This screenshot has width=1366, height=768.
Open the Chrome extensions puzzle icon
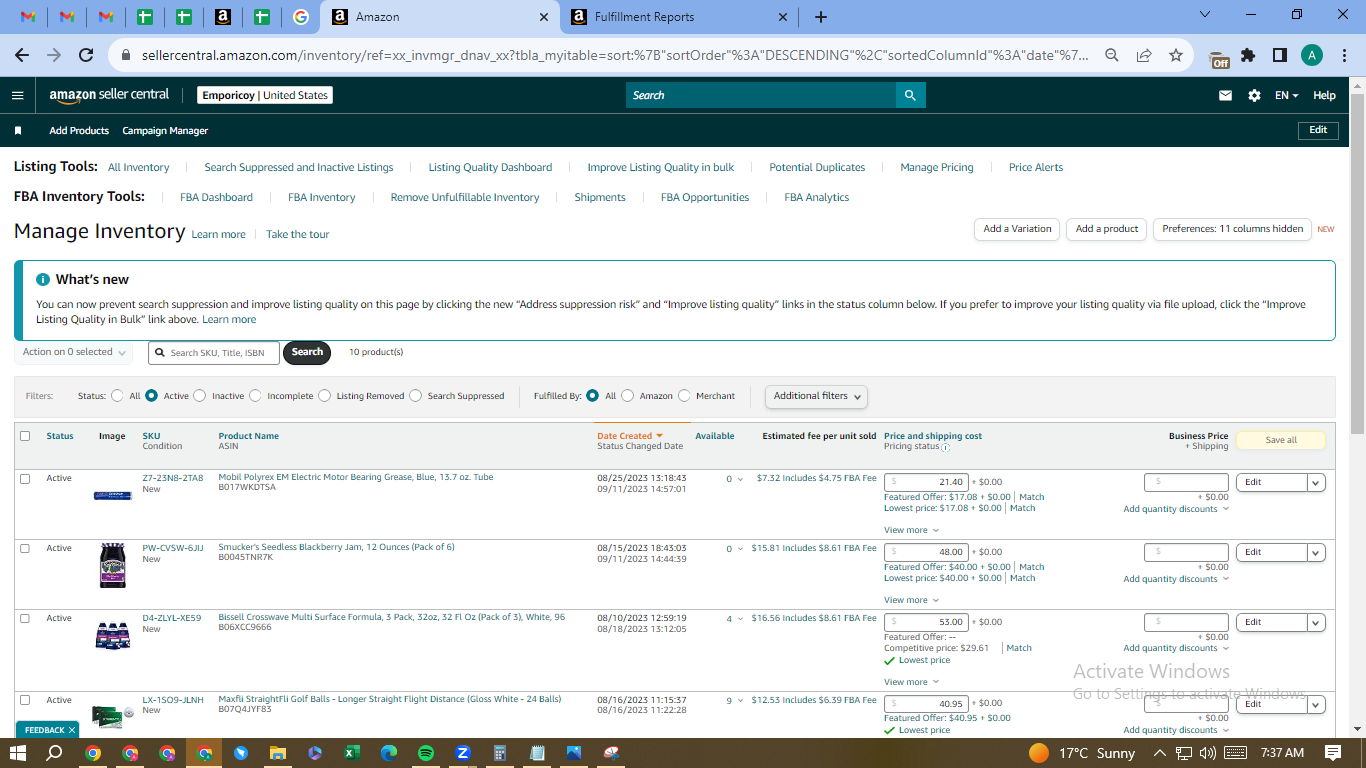[x=1248, y=55]
